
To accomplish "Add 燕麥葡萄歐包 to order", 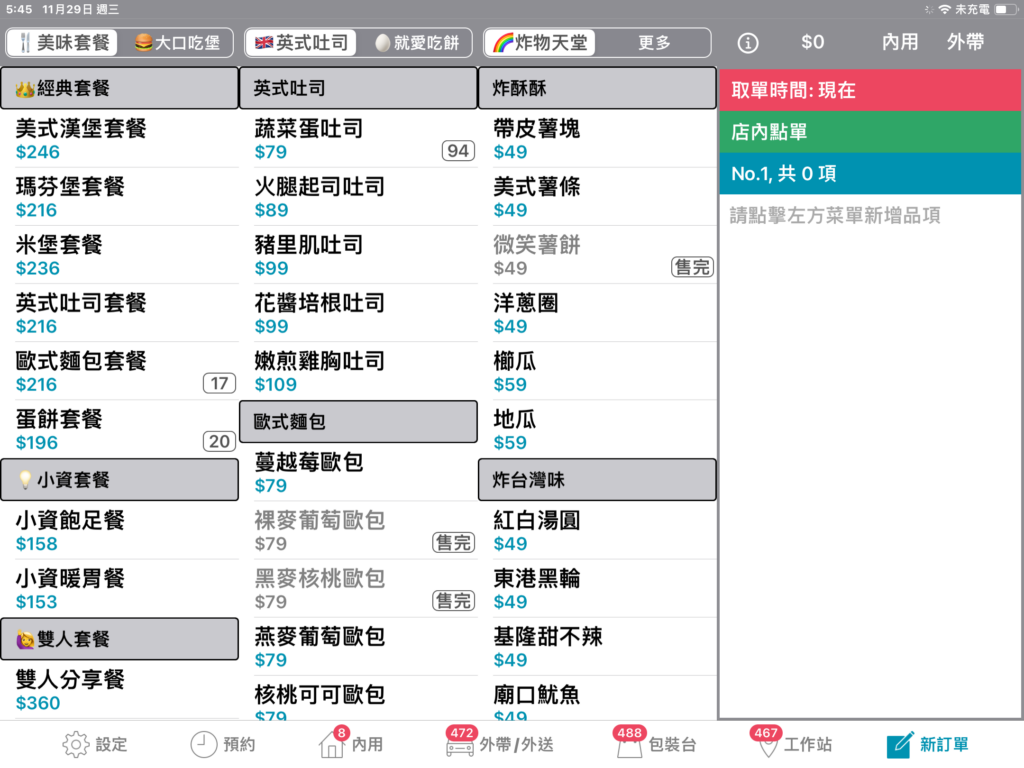I will pos(359,647).
